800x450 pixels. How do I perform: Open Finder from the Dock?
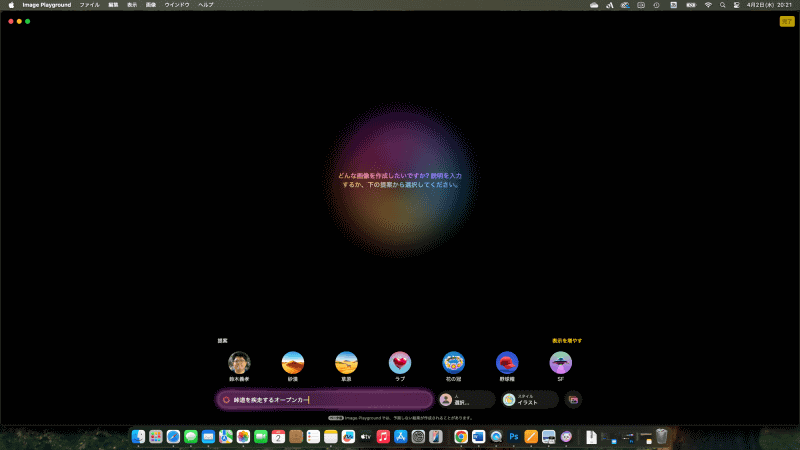point(138,437)
